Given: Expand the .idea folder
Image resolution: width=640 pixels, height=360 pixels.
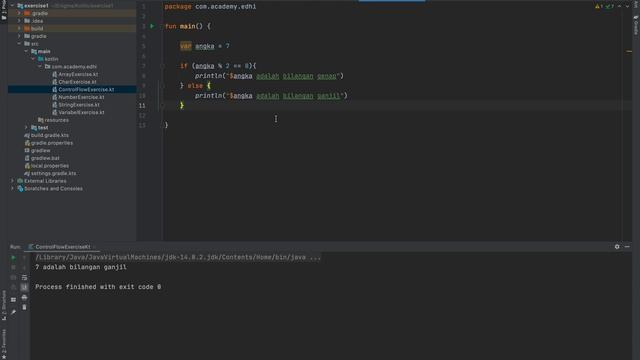Looking at the screenshot, I should click(x=19, y=21).
